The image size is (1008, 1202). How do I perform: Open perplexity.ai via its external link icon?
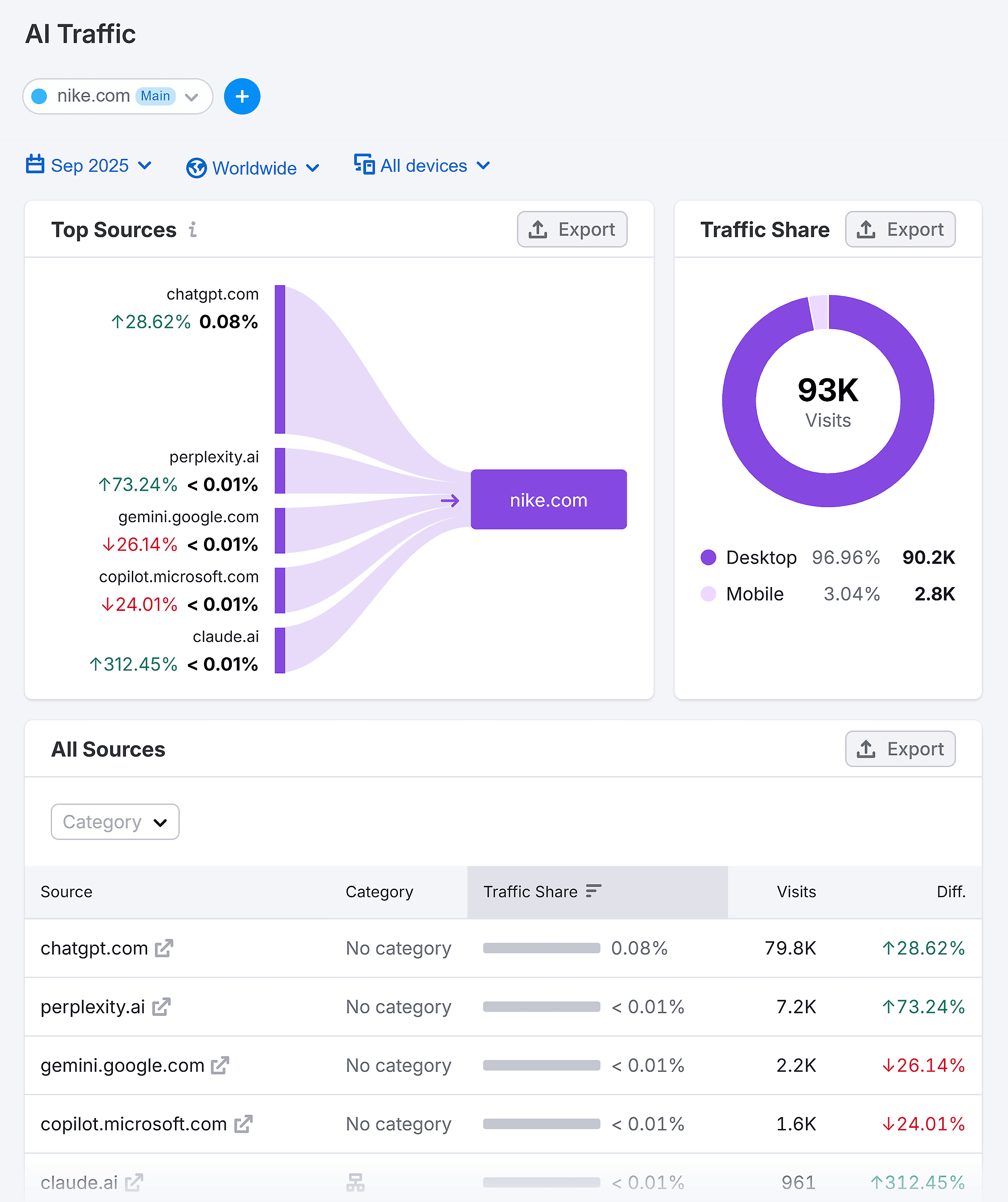click(x=161, y=1007)
